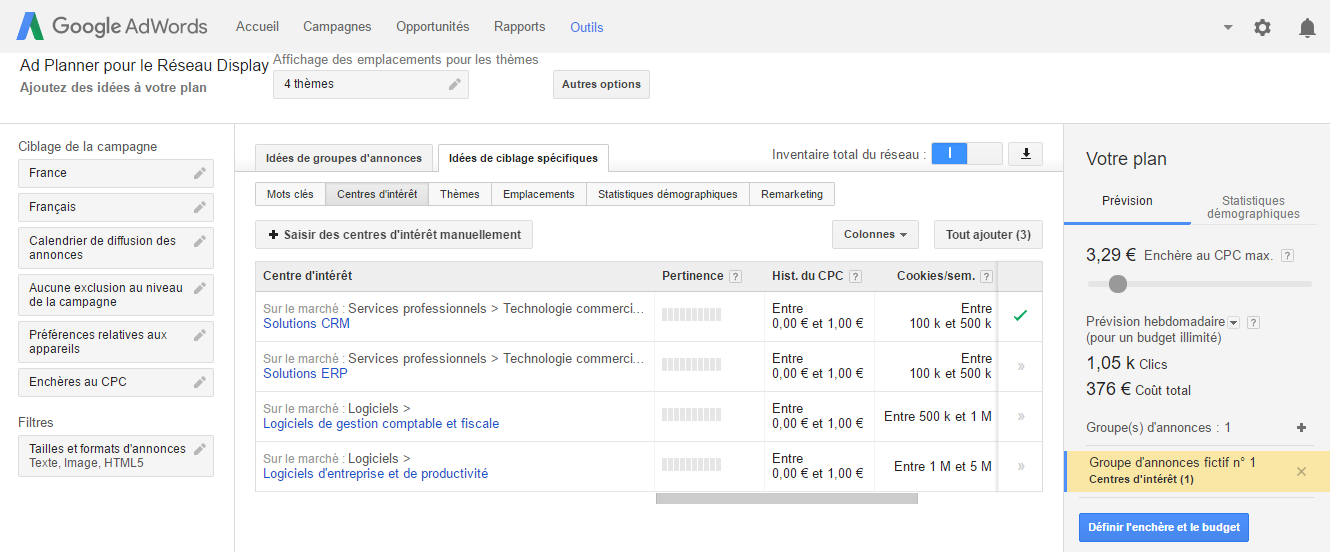Switch to Idées de ciblage spécifiques tab
1330x556 pixels.
tap(523, 158)
